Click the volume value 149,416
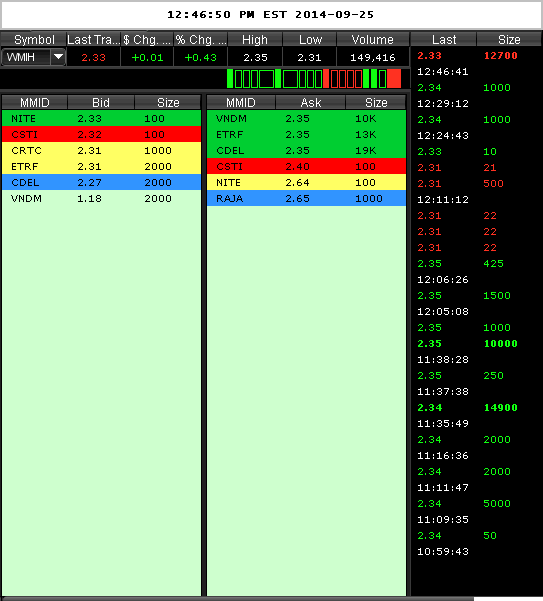The image size is (543, 601). [x=372, y=57]
